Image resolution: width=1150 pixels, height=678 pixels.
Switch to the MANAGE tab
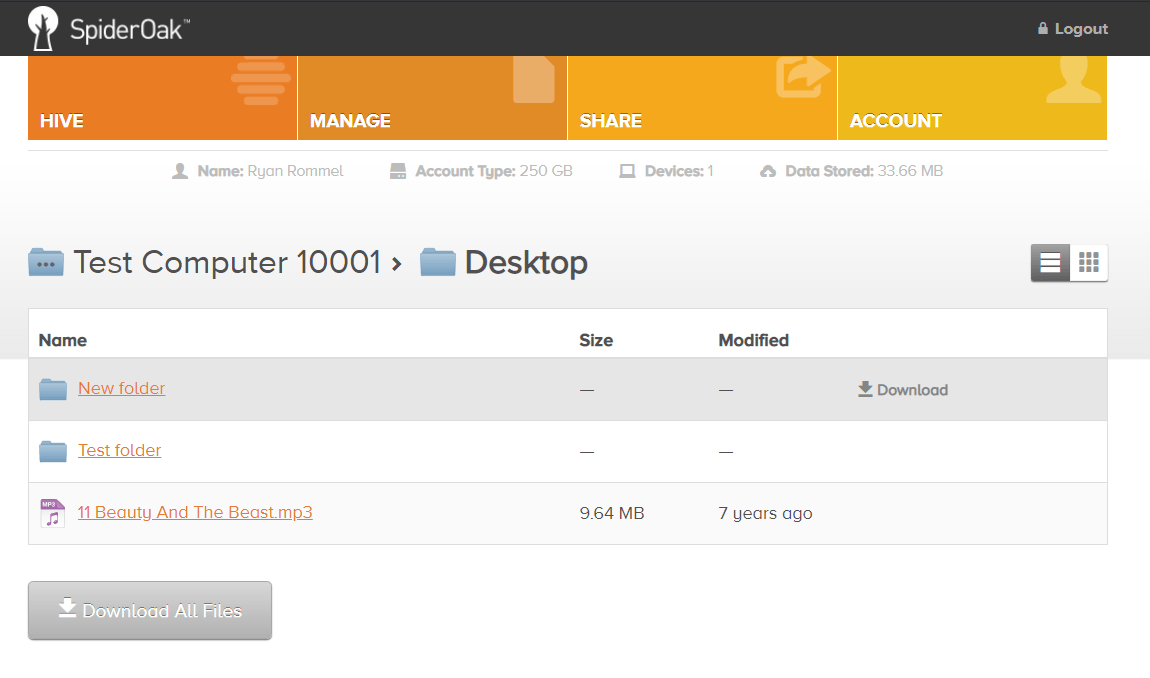(x=349, y=120)
